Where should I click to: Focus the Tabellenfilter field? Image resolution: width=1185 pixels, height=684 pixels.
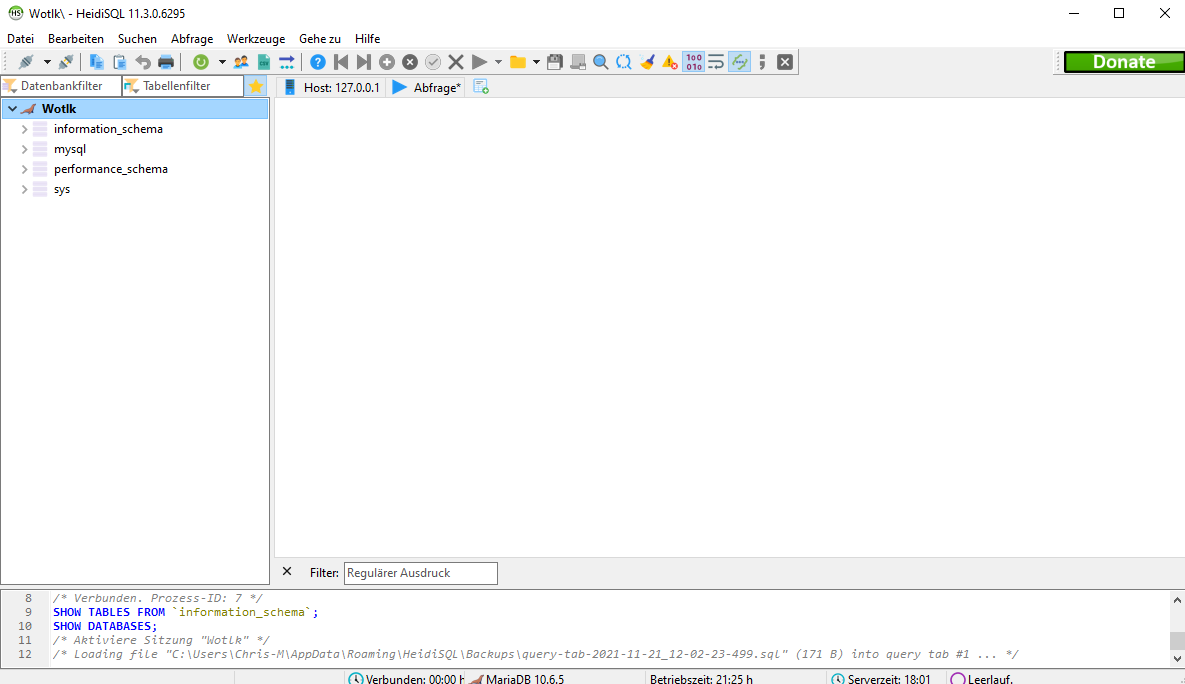pos(184,86)
